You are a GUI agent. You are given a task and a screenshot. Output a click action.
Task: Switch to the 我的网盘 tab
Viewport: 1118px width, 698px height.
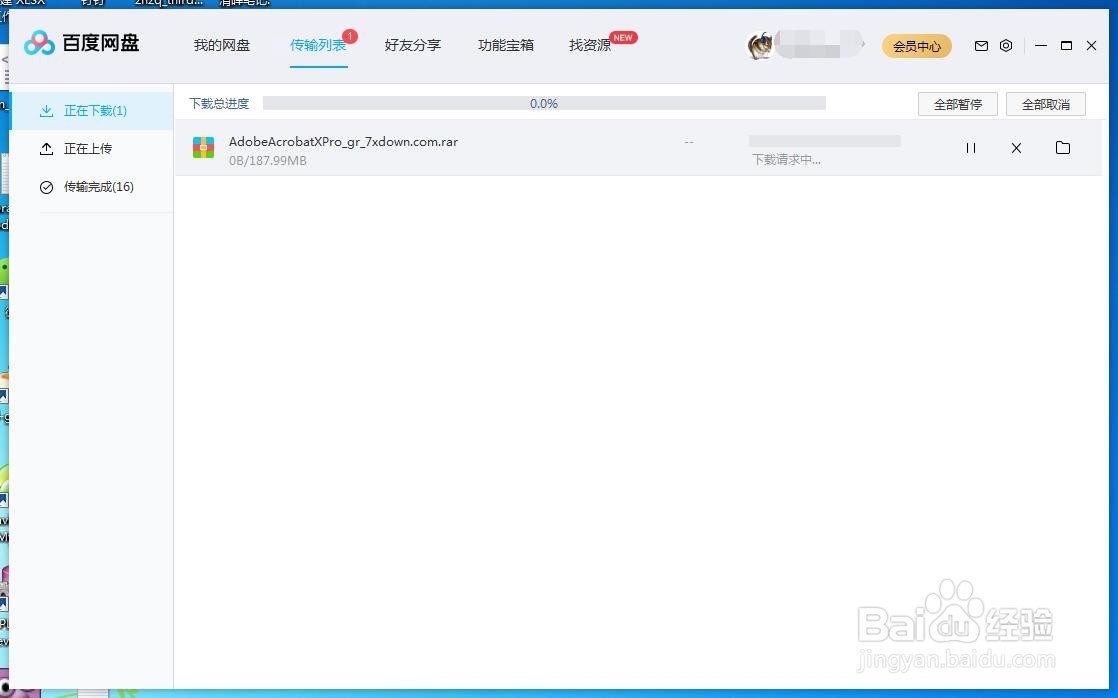tap(221, 45)
